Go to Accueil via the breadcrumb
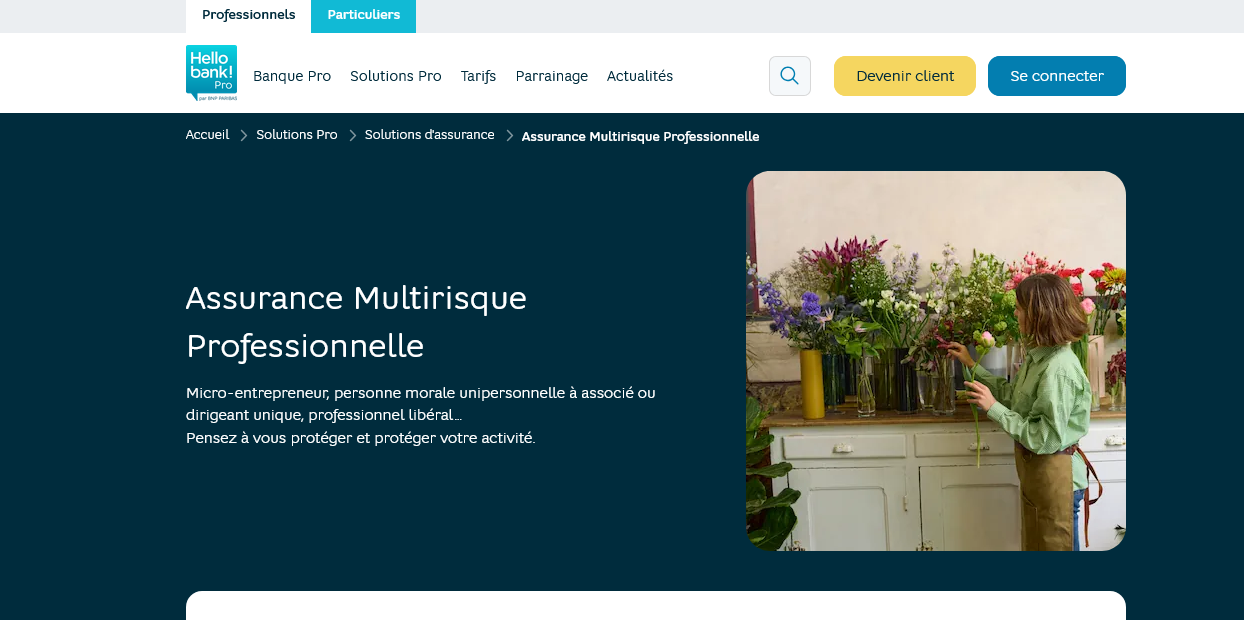This screenshot has height=620, width=1244. pyautogui.click(x=207, y=135)
